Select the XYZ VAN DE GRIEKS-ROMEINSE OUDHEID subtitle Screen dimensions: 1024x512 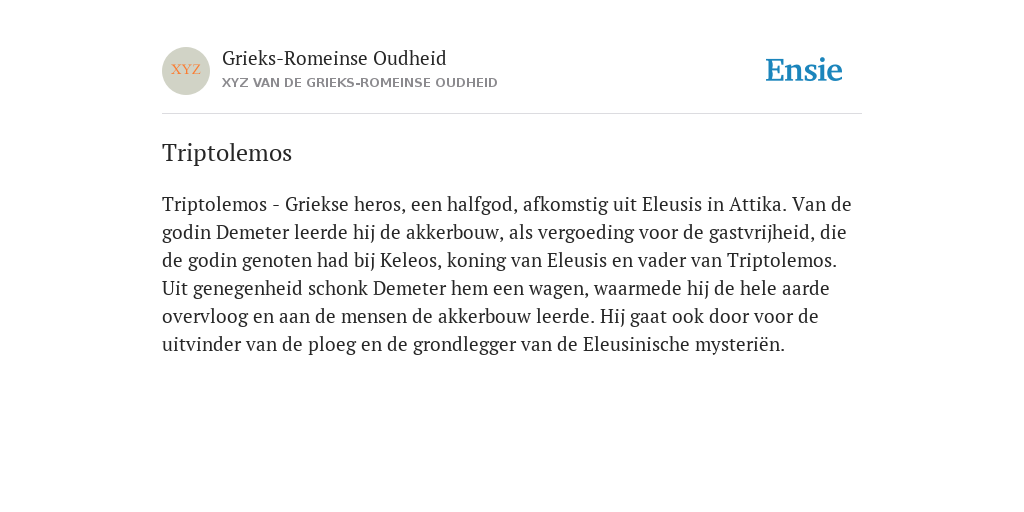coord(359,83)
